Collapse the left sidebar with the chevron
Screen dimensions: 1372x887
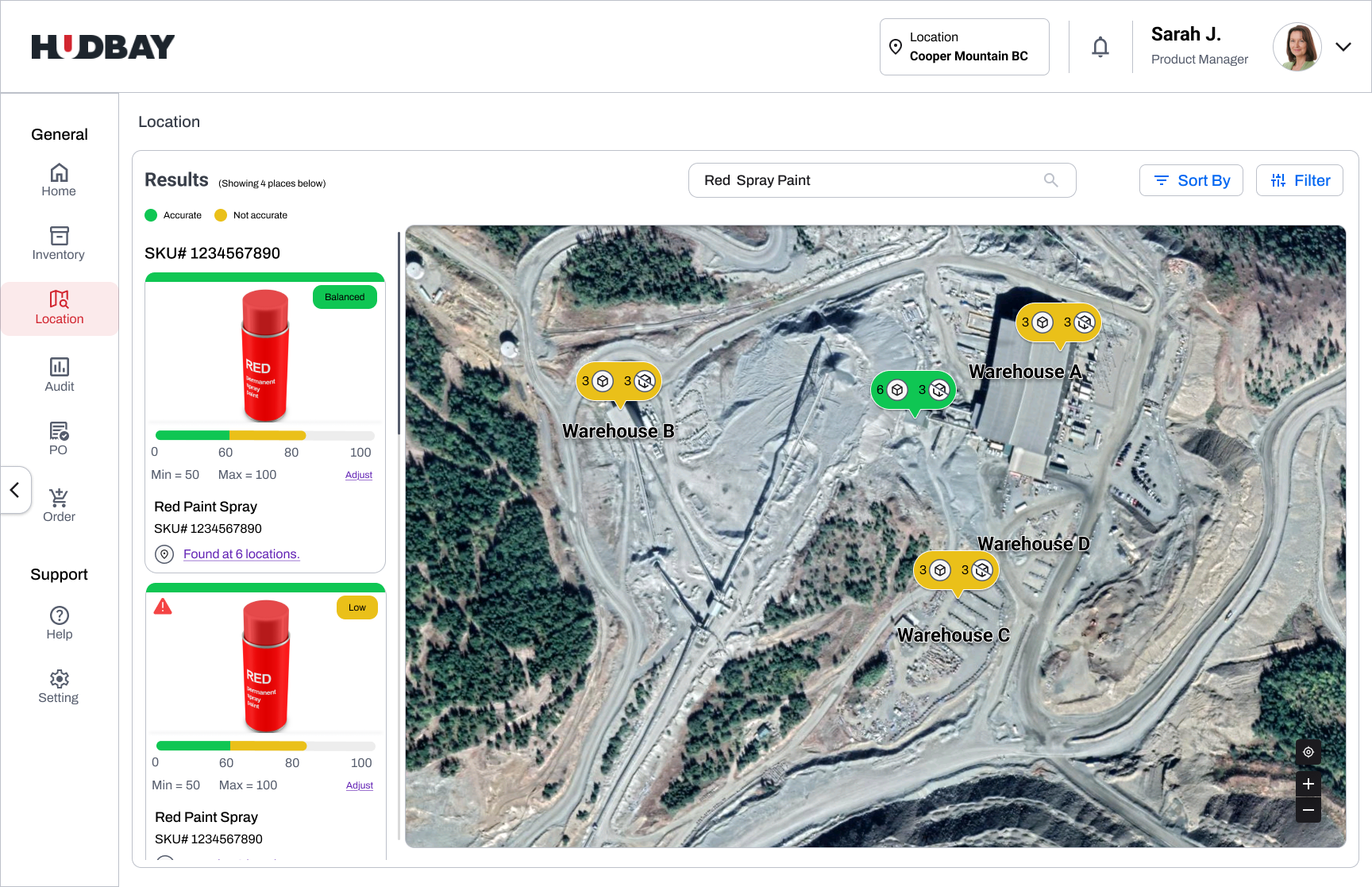14,490
